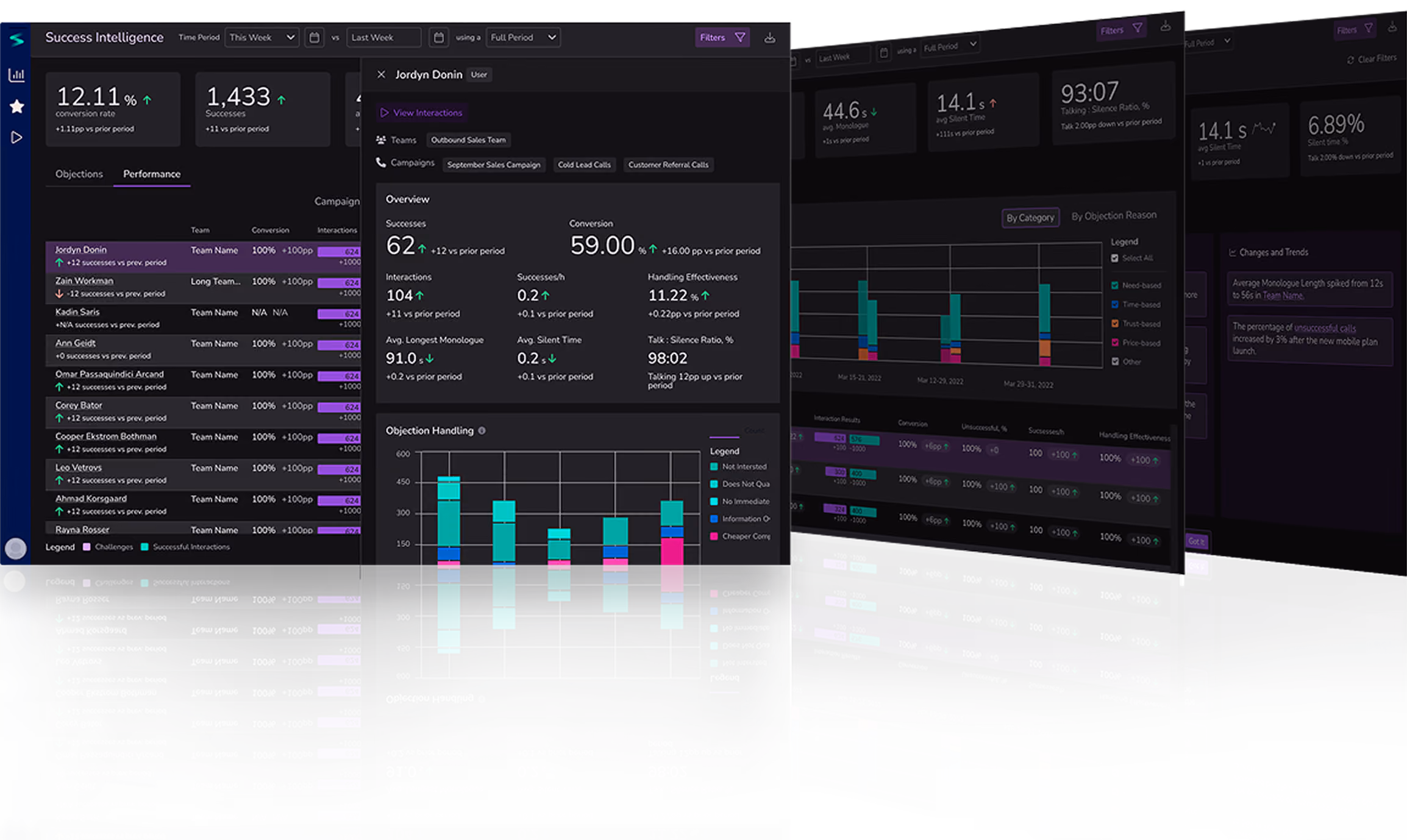The width and height of the screenshot is (1407, 840).
Task: Toggle the Time-based legend checkbox
Action: (x=1115, y=304)
